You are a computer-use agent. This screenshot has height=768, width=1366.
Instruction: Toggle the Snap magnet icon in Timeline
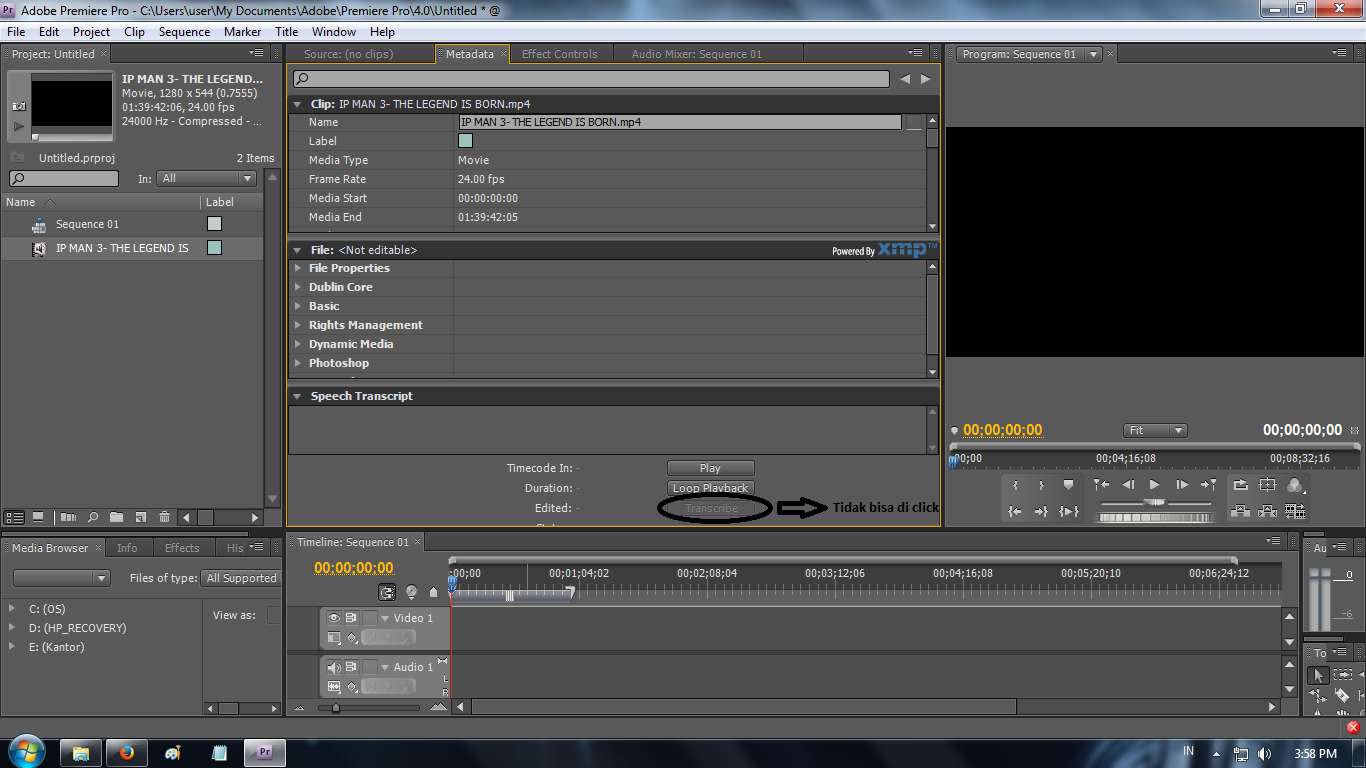click(387, 592)
